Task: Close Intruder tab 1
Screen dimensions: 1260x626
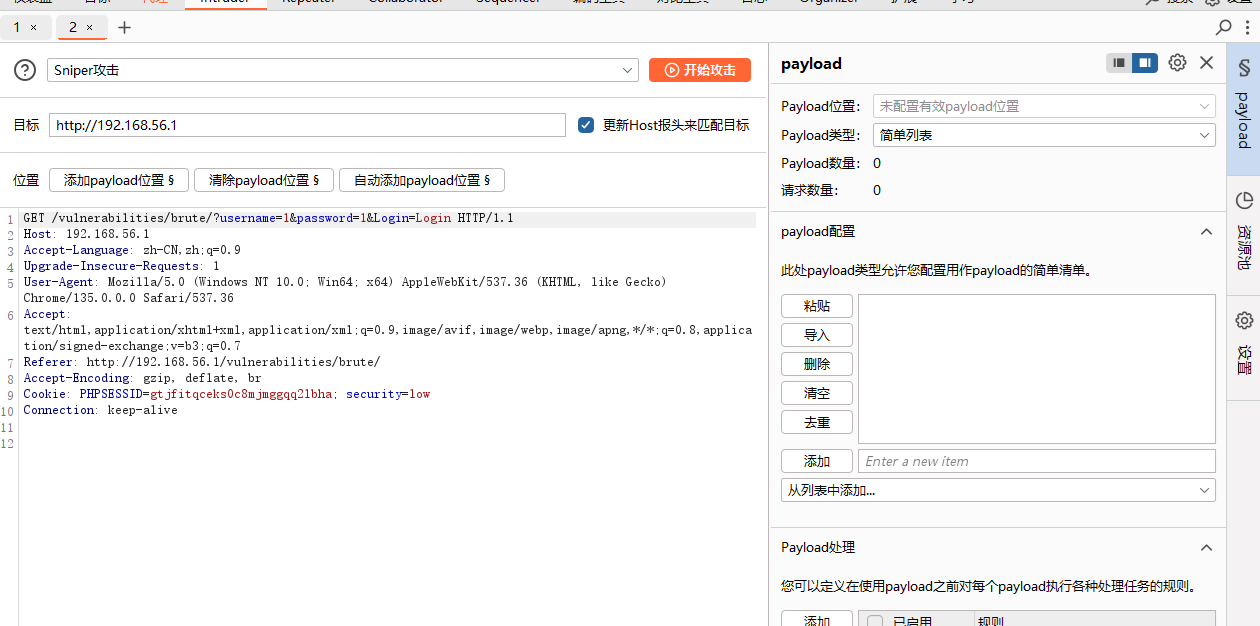Action: click(34, 27)
